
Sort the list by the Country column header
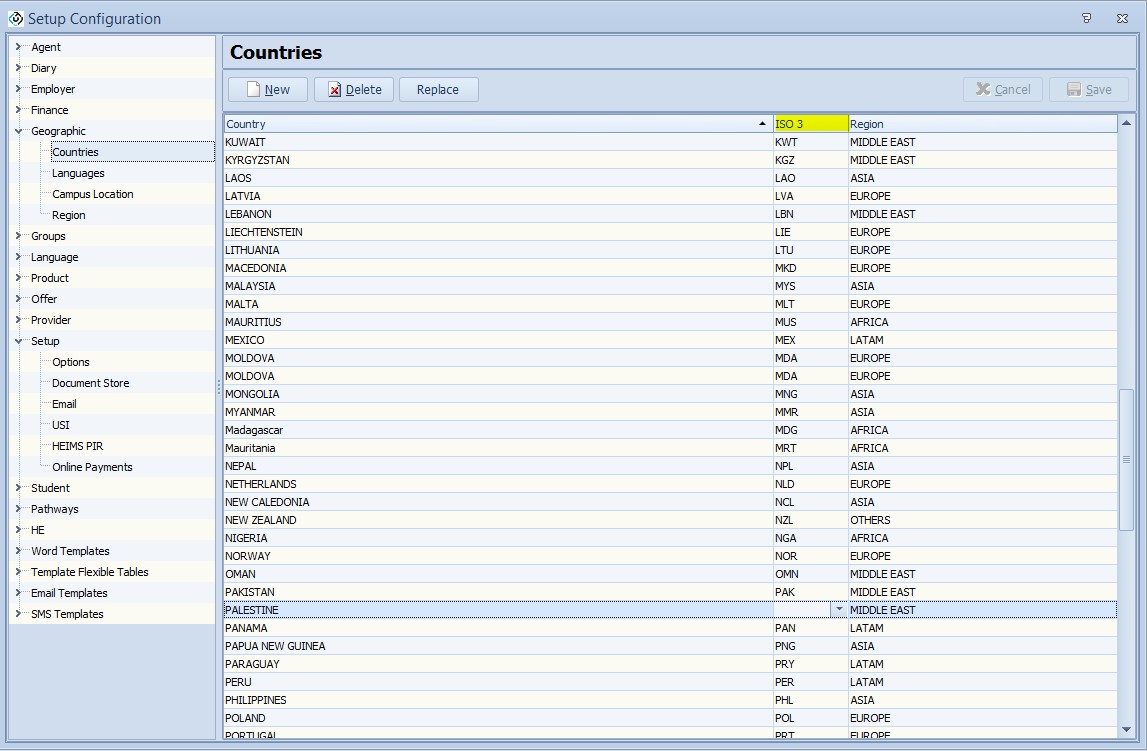495,123
